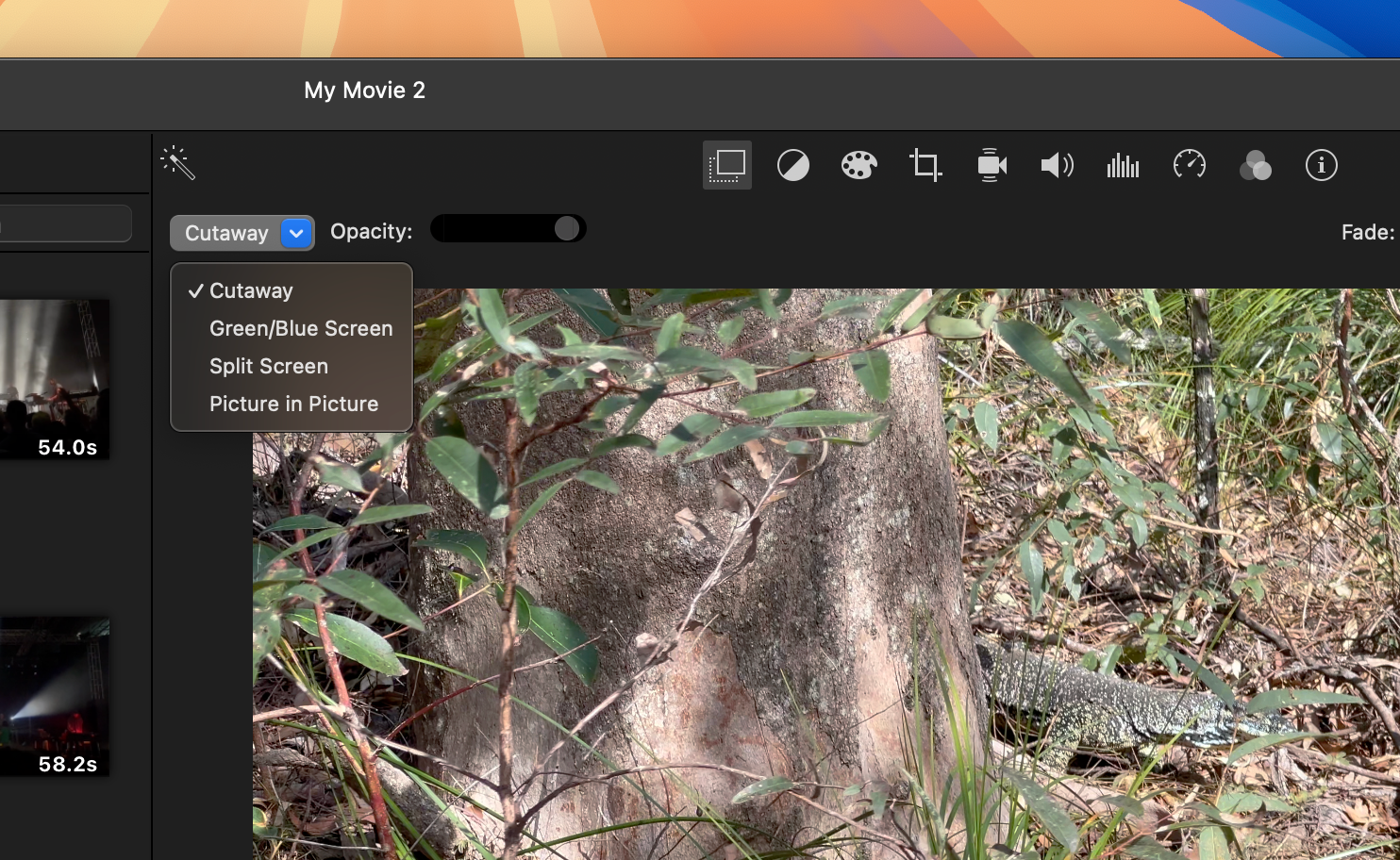
Task: Open the volume speaker controls
Action: point(1058,166)
